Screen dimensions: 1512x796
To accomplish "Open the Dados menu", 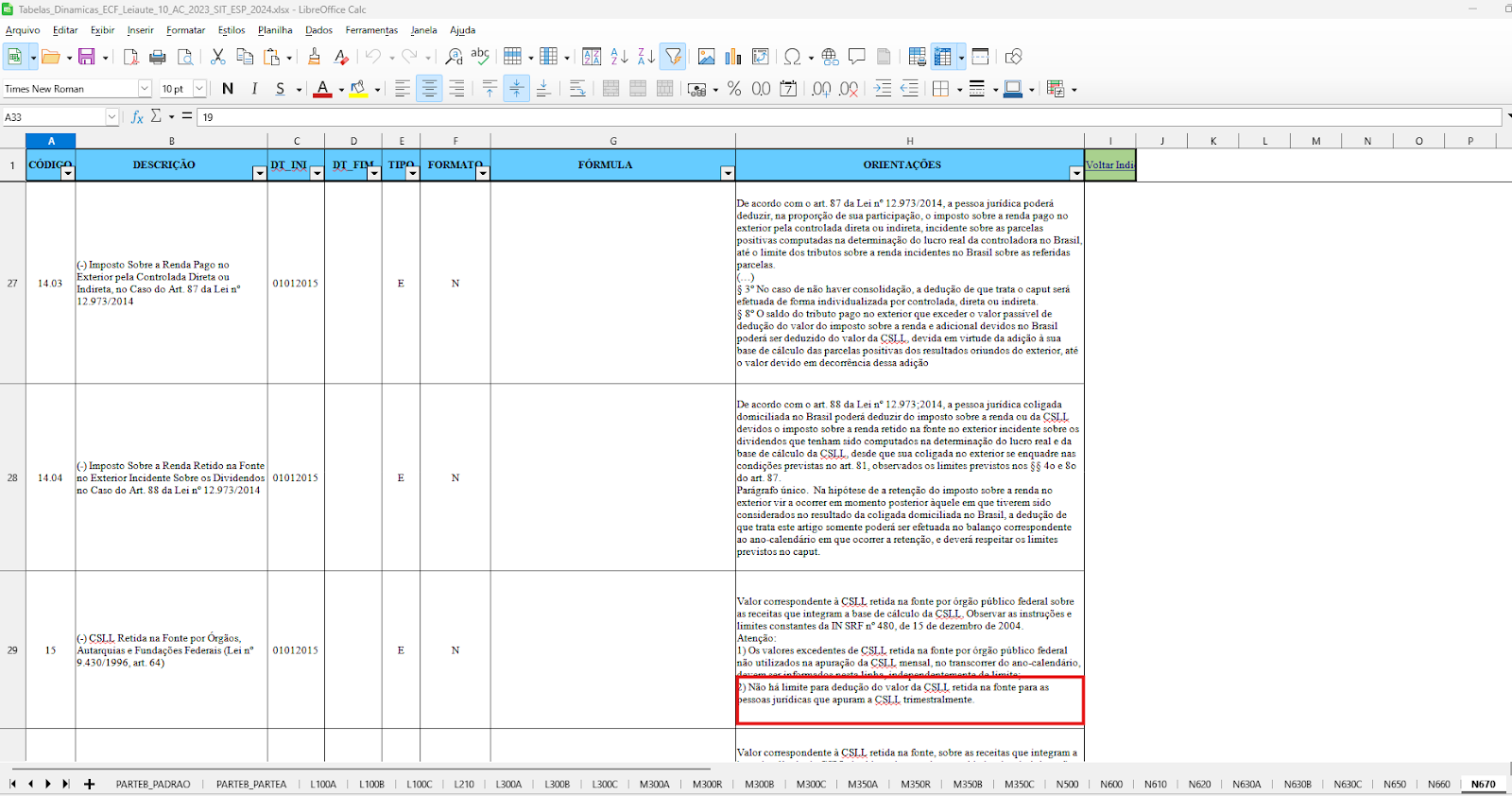I will point(318,30).
